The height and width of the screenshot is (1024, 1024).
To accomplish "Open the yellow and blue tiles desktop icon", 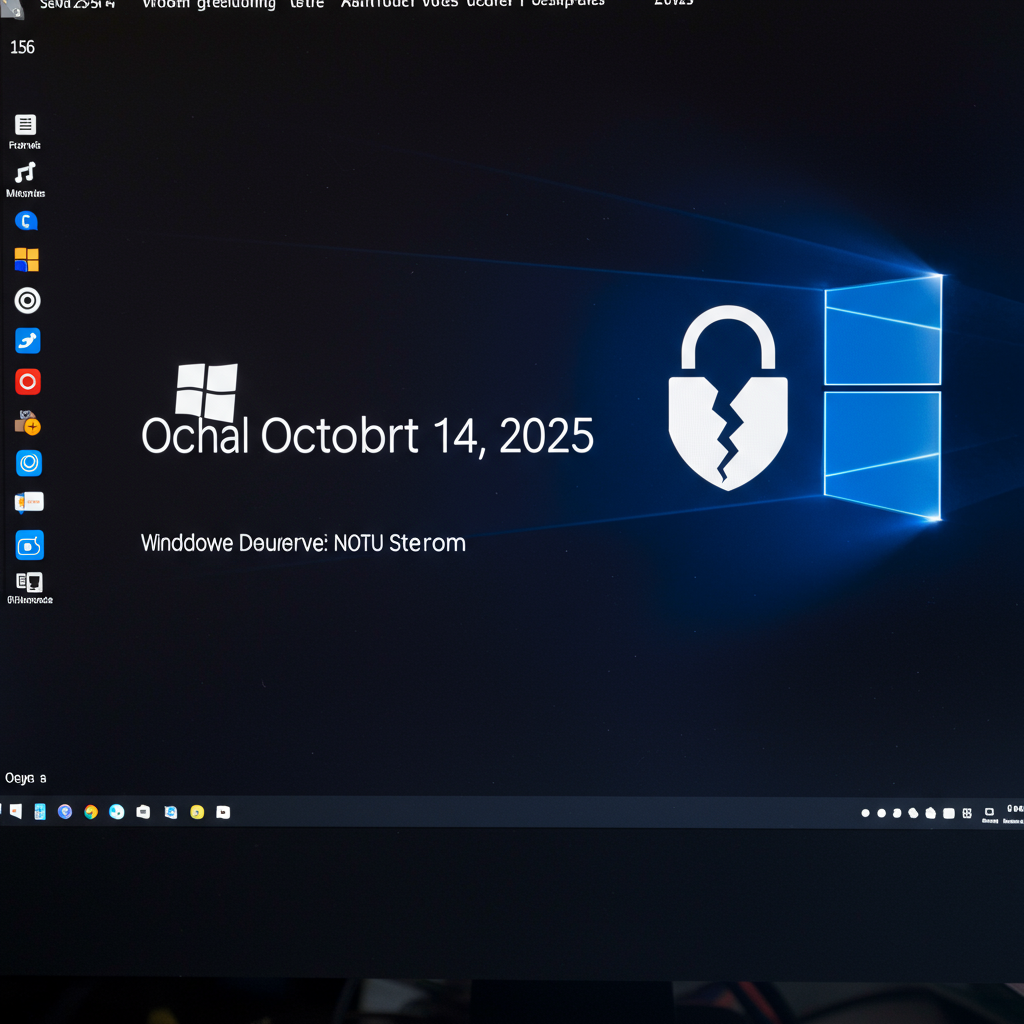I will pyautogui.click(x=27, y=259).
